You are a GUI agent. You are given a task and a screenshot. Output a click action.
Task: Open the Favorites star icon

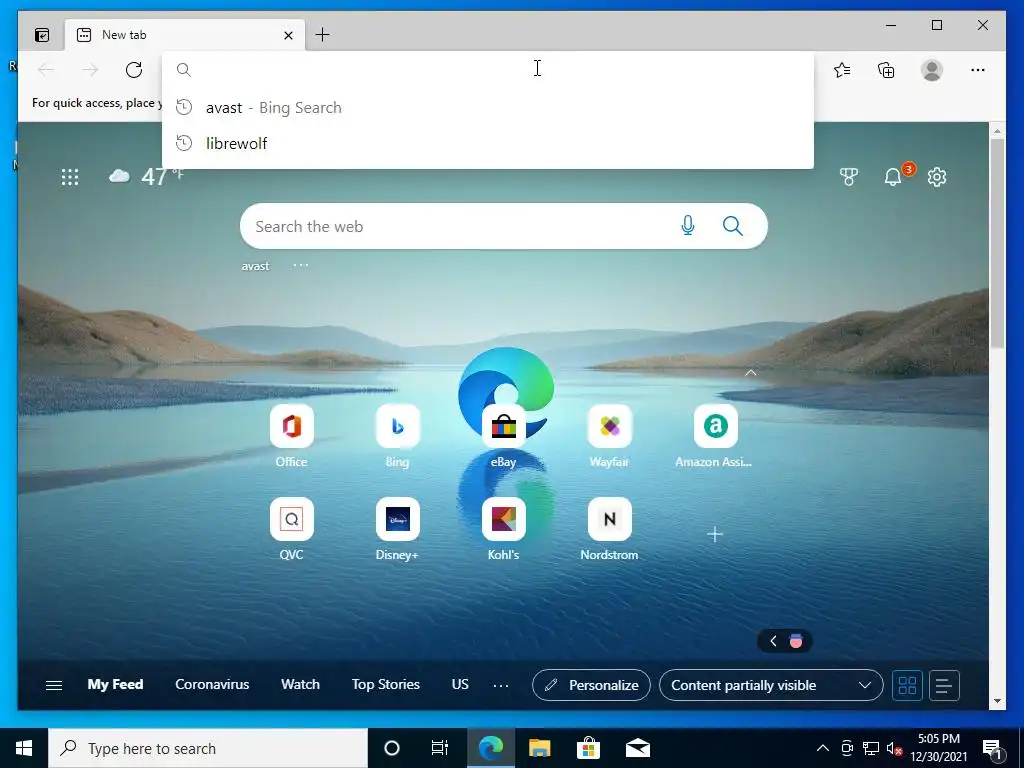[x=842, y=70]
